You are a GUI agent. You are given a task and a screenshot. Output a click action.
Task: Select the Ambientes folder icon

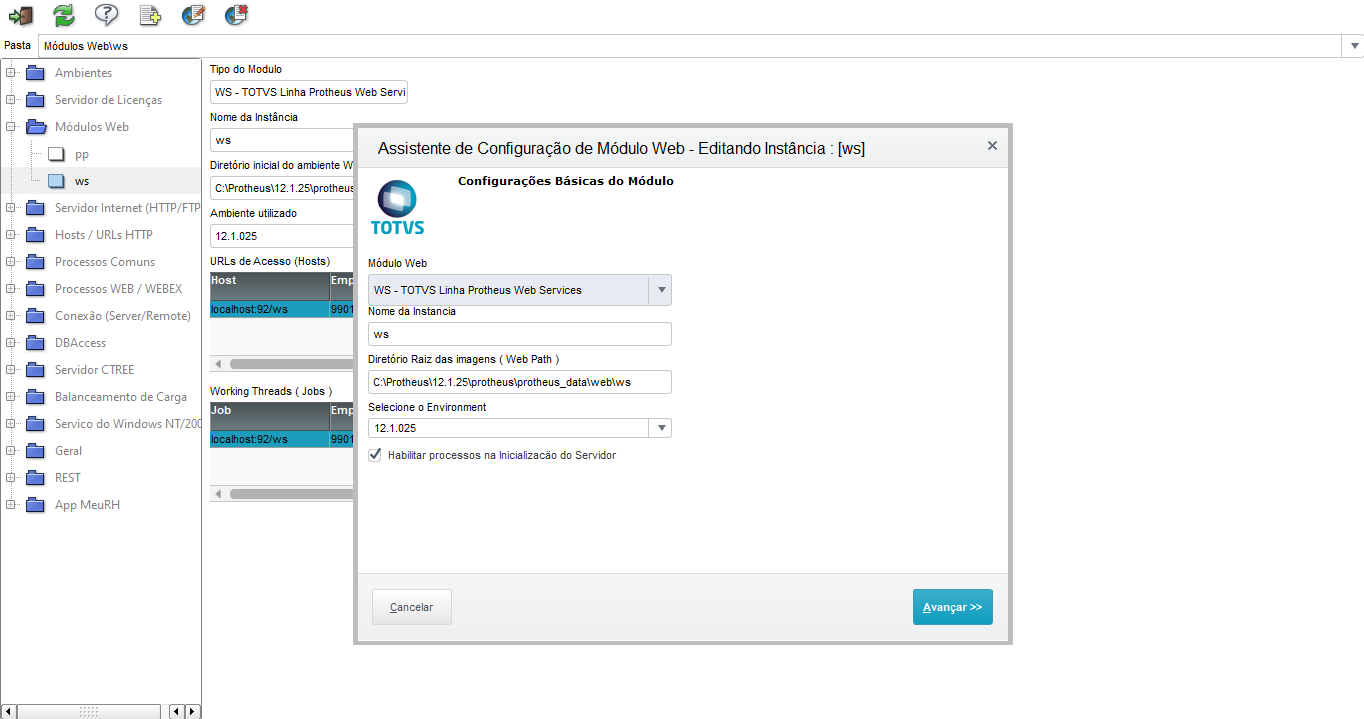pos(36,73)
